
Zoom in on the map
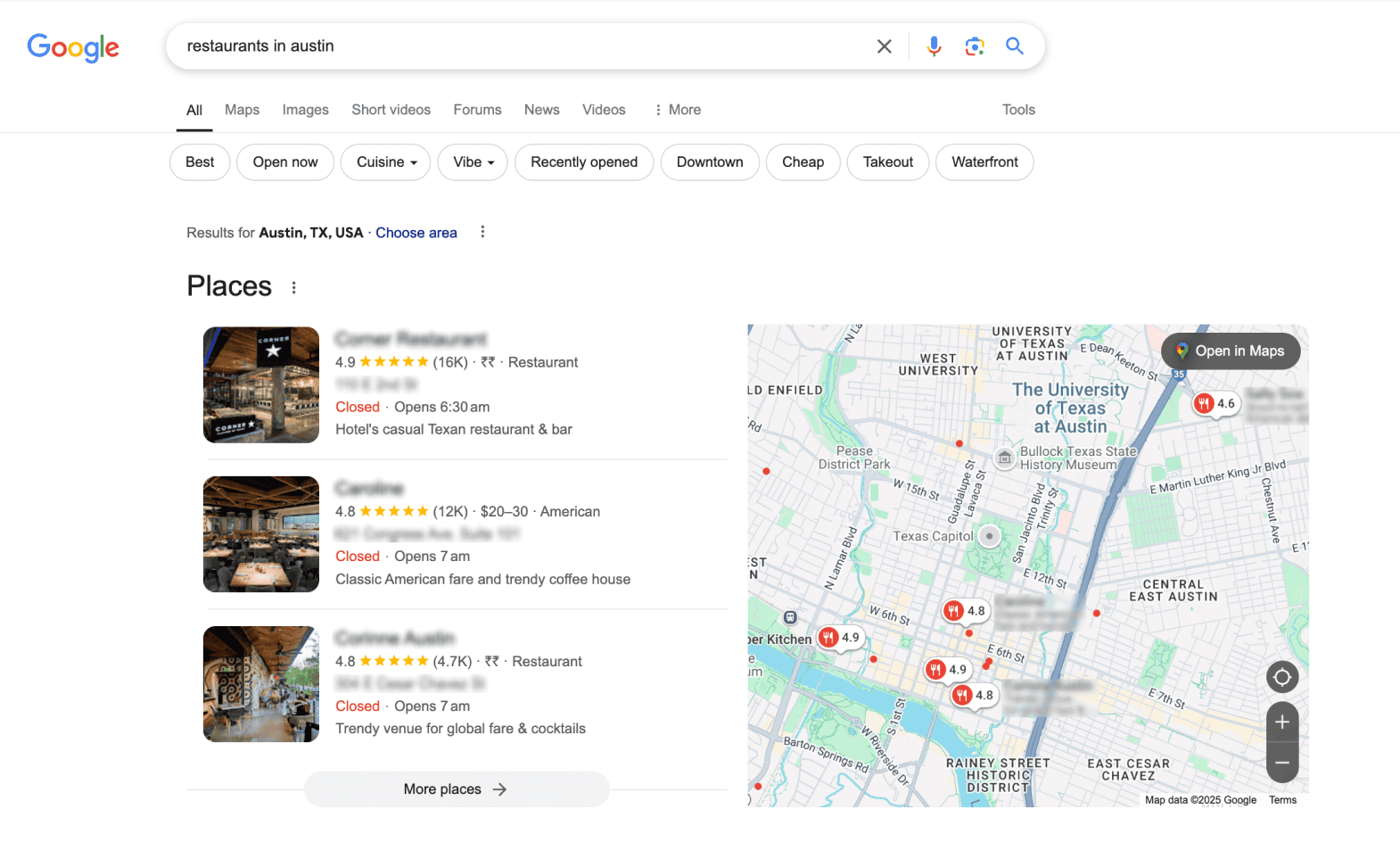1282,722
